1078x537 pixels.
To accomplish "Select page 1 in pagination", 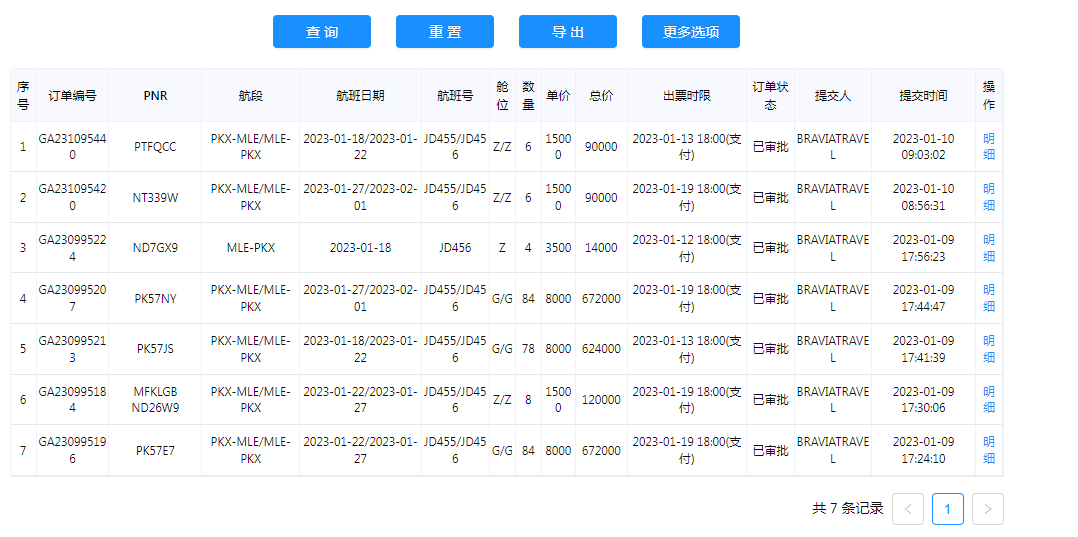I will [947, 509].
